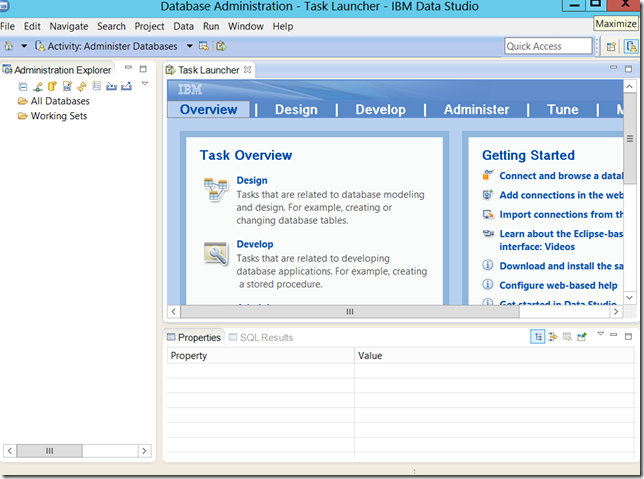Open the Help menu
The width and height of the screenshot is (644, 479).
(x=283, y=26)
